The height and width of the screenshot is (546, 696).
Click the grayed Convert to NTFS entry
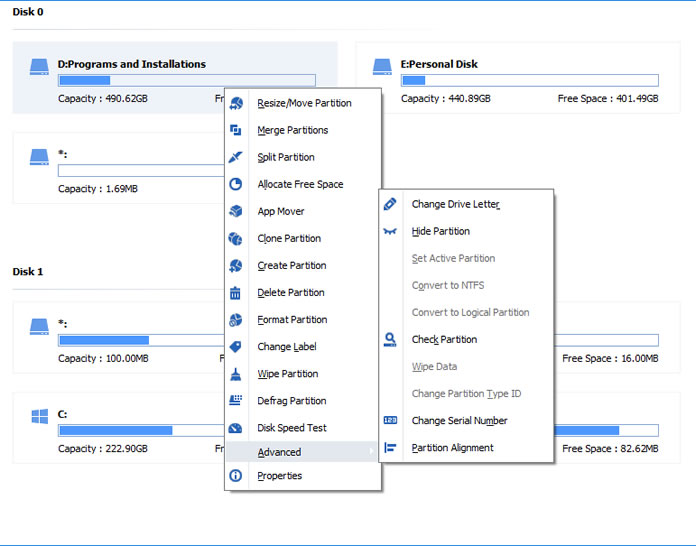point(466,285)
